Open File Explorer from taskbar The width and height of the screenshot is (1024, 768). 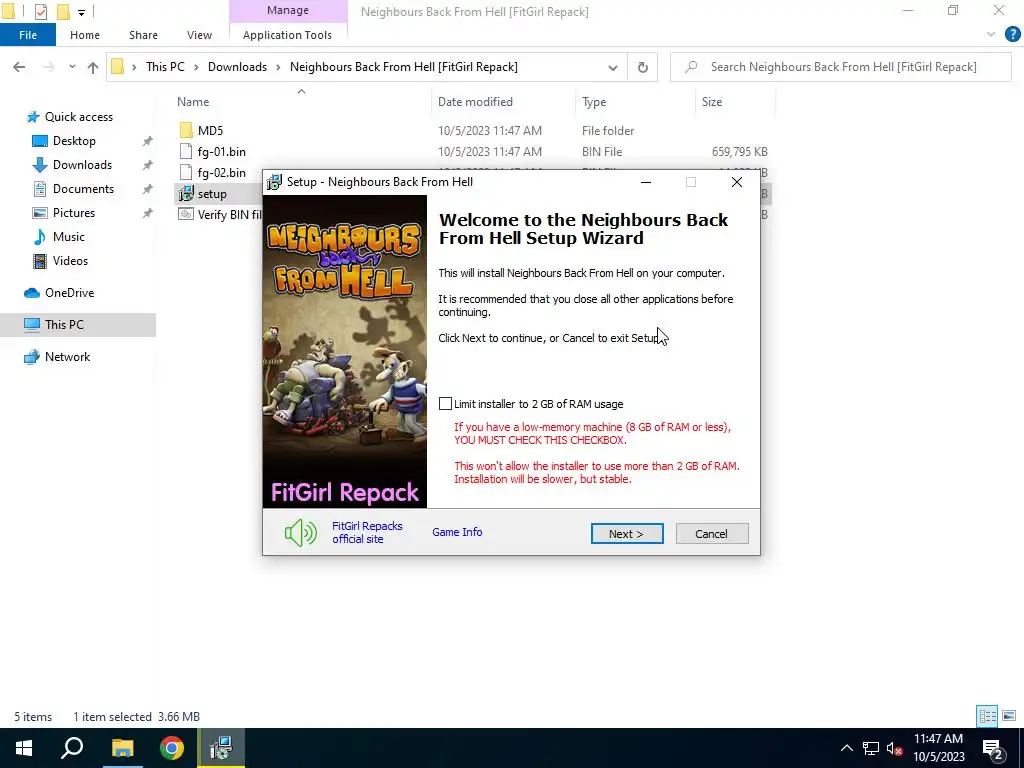click(x=122, y=748)
